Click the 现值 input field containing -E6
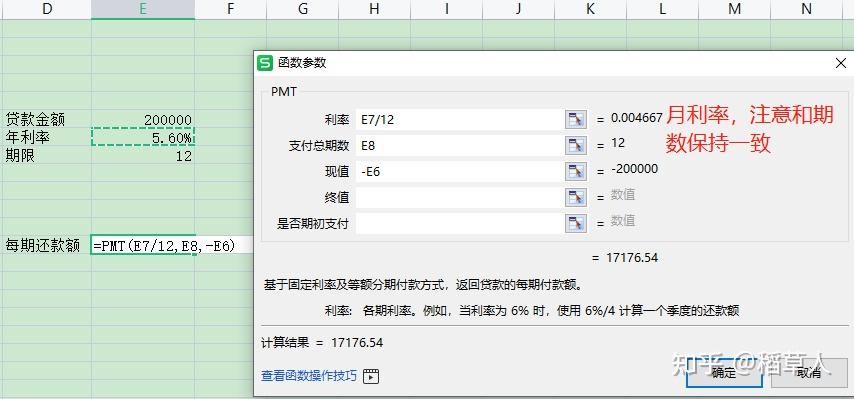This screenshot has width=854, height=399. click(460, 171)
